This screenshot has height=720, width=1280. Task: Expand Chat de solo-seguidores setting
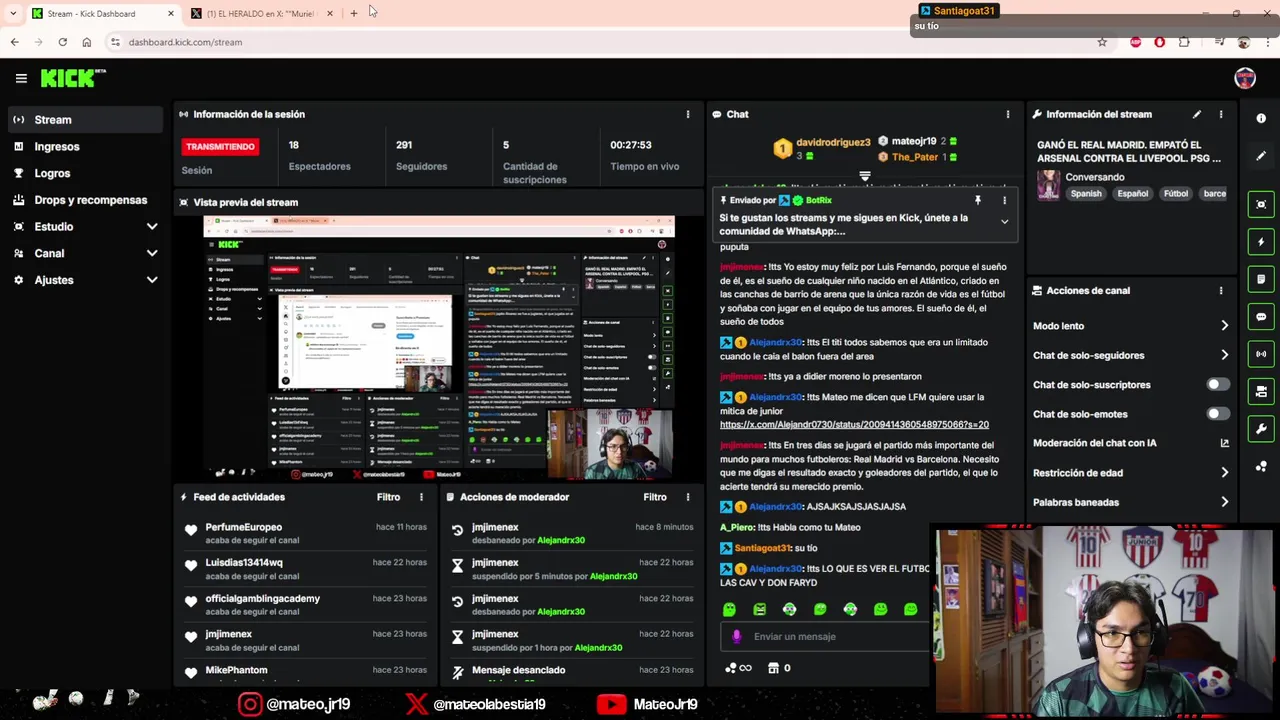coord(1225,355)
